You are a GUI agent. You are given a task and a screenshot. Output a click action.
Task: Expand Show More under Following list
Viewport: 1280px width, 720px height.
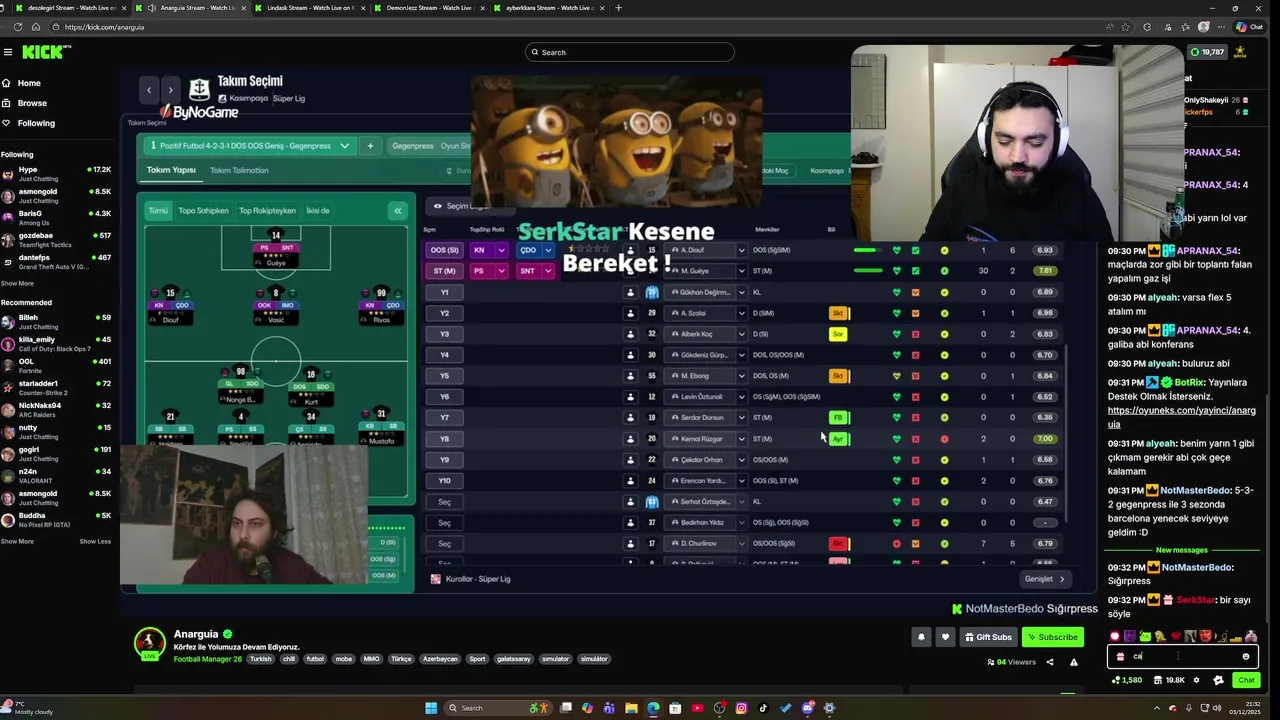click(17, 283)
